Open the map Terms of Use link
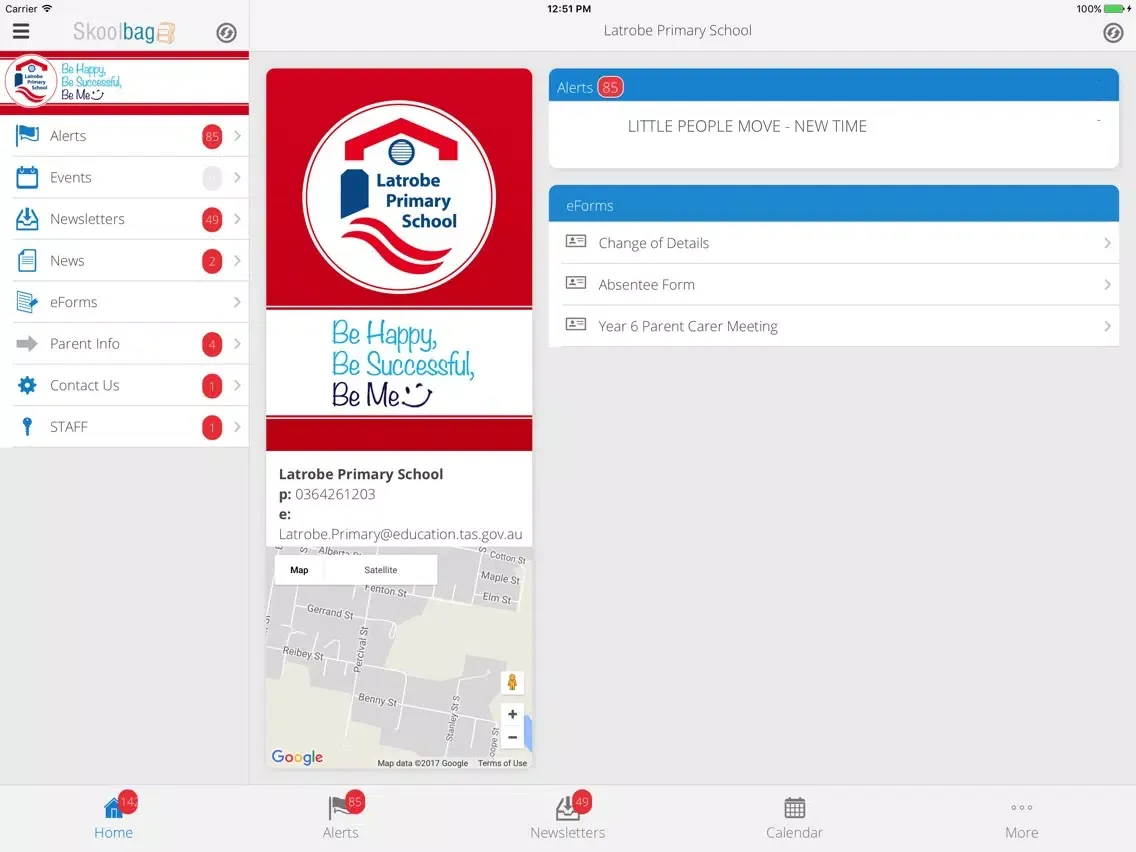 (x=502, y=763)
